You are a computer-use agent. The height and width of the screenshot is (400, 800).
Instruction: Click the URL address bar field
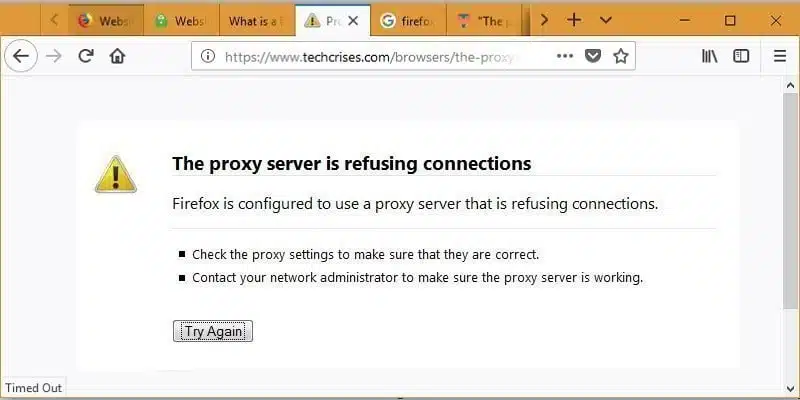pos(380,56)
